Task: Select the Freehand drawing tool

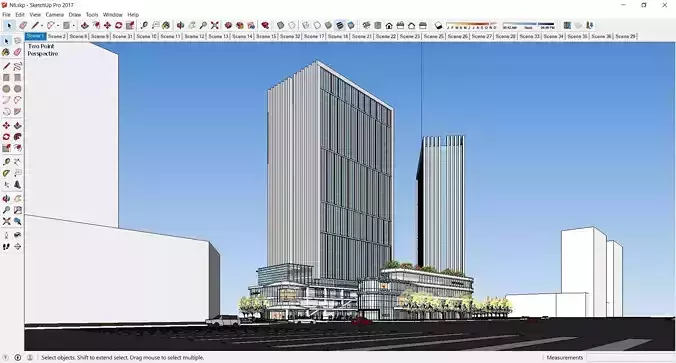Action: click(17, 66)
